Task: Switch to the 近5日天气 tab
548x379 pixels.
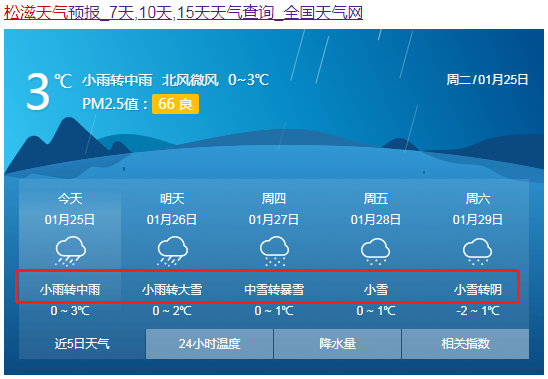Action: [x=82, y=344]
